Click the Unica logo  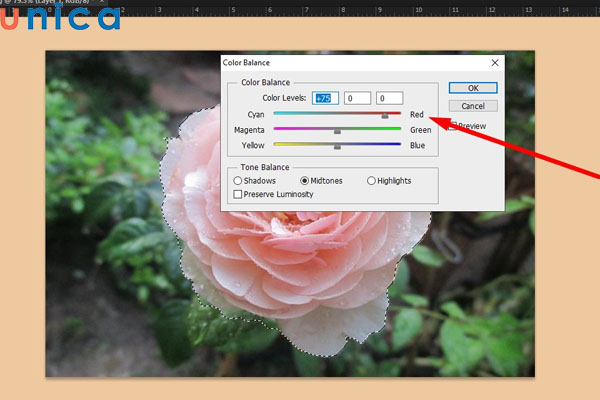(x=58, y=20)
